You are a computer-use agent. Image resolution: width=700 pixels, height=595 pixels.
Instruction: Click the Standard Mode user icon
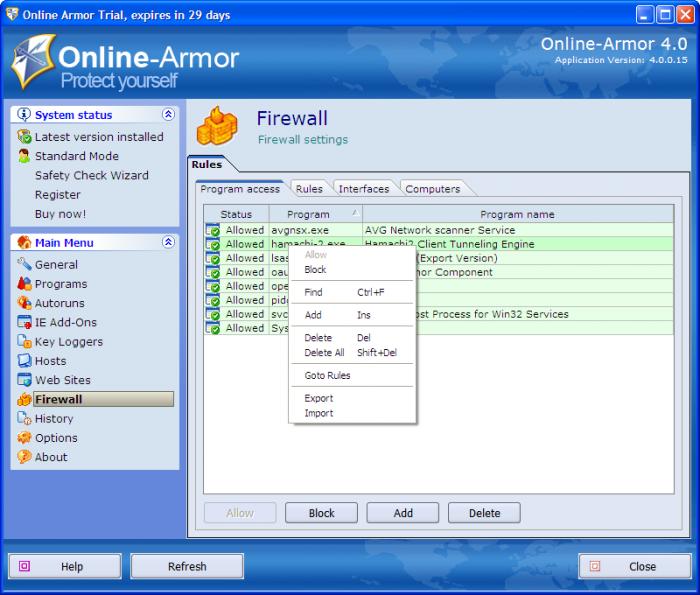(24, 156)
